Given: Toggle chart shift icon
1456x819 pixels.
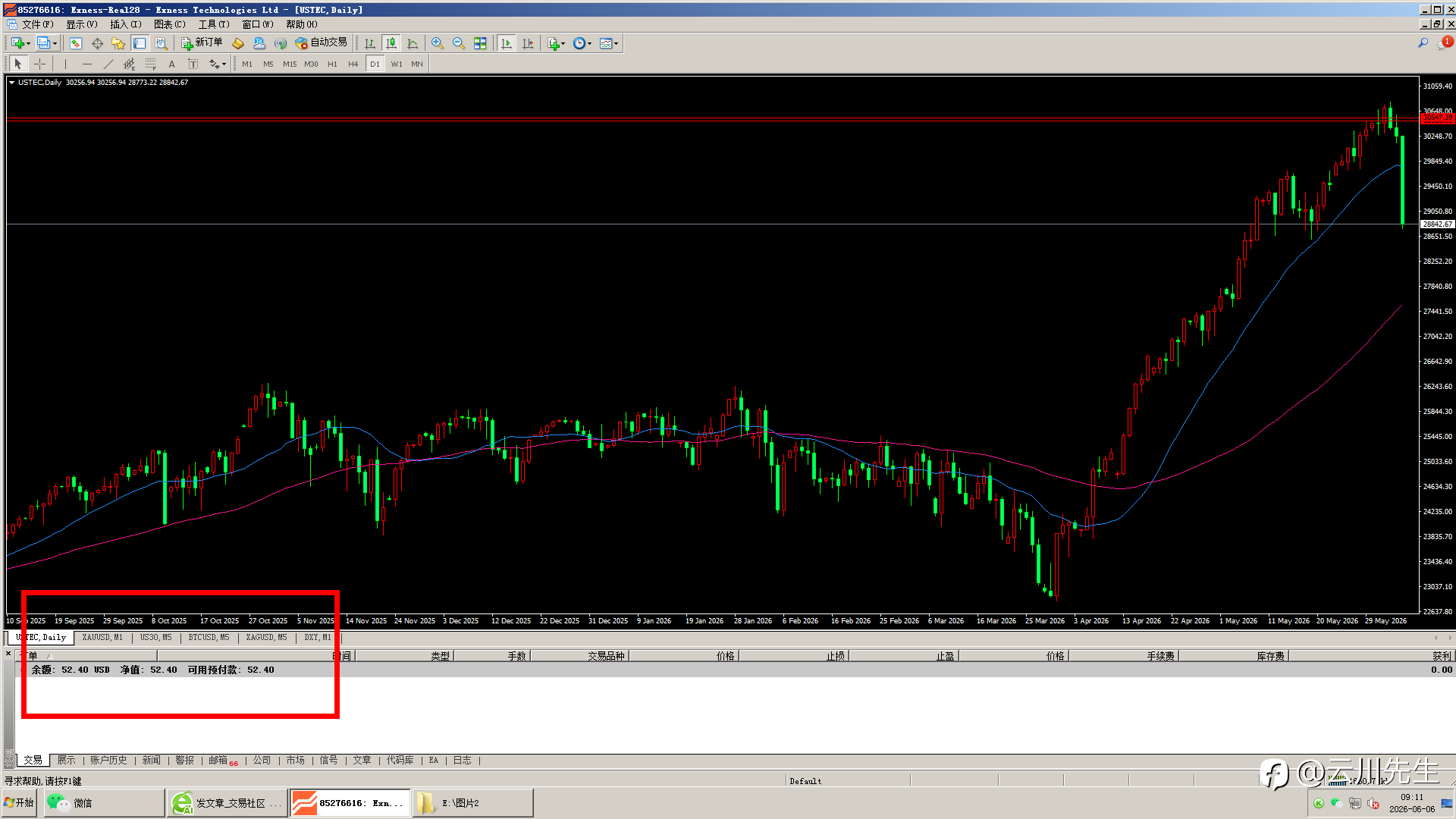Looking at the screenshot, I should (528, 43).
